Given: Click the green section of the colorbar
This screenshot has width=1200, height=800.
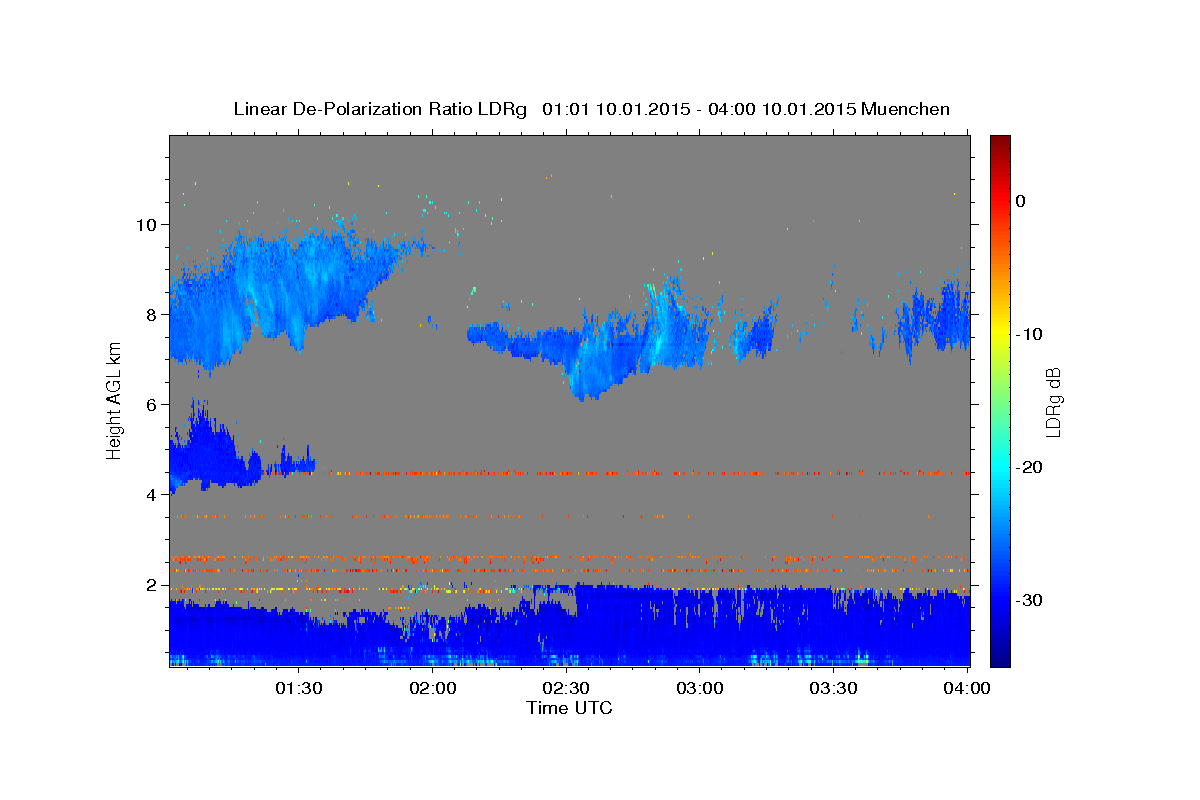Looking at the screenshot, I should tap(1000, 400).
